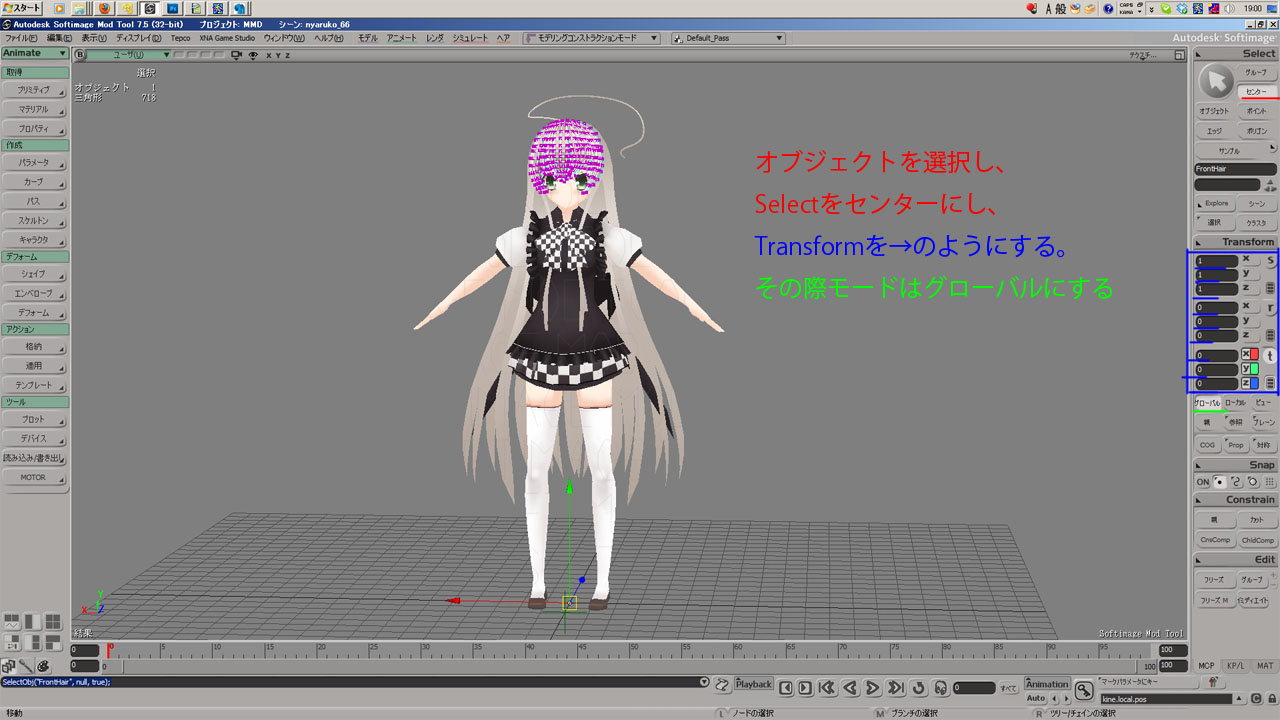This screenshot has width=1280, height=720.
Task: Click the エンベロープ button
Action: 34,294
